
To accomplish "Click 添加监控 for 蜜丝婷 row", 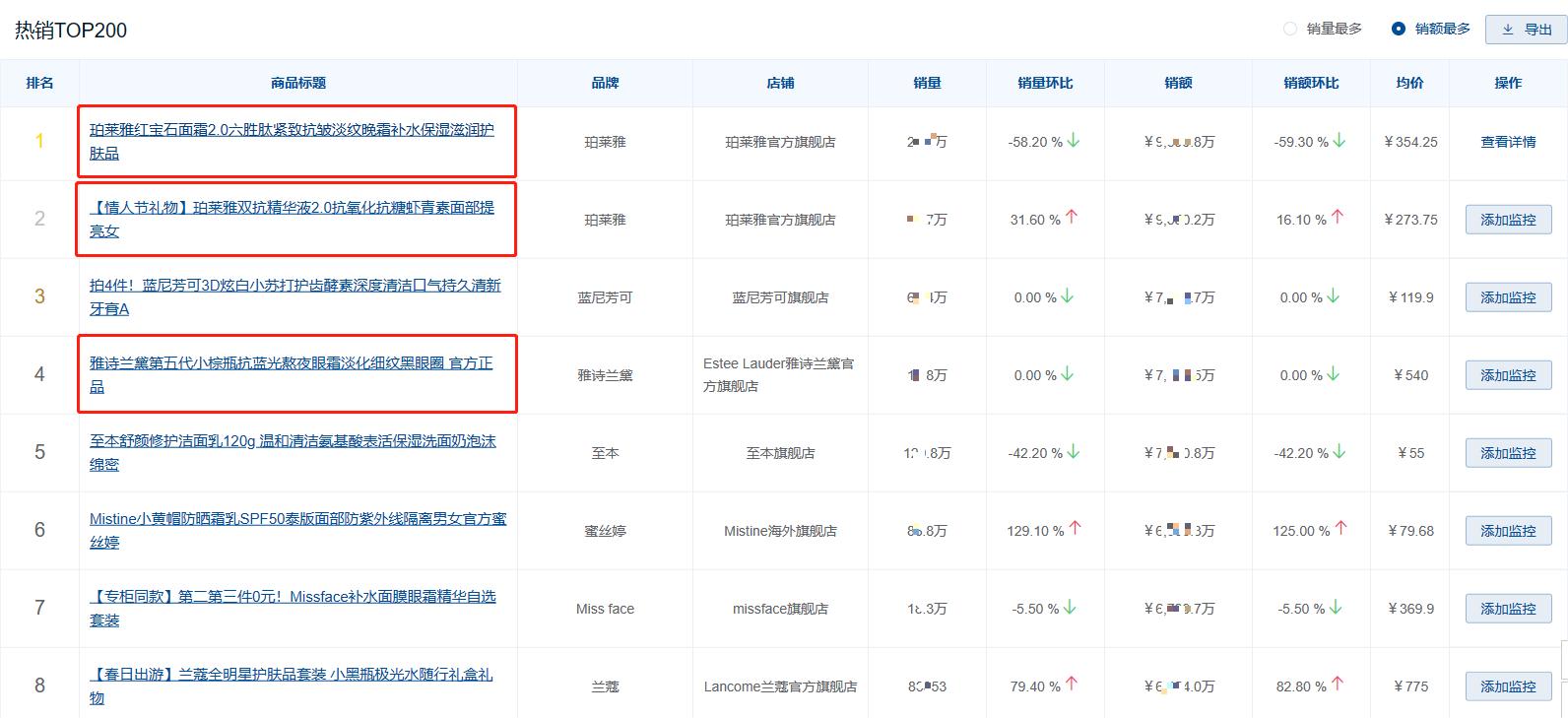I will click(1508, 531).
